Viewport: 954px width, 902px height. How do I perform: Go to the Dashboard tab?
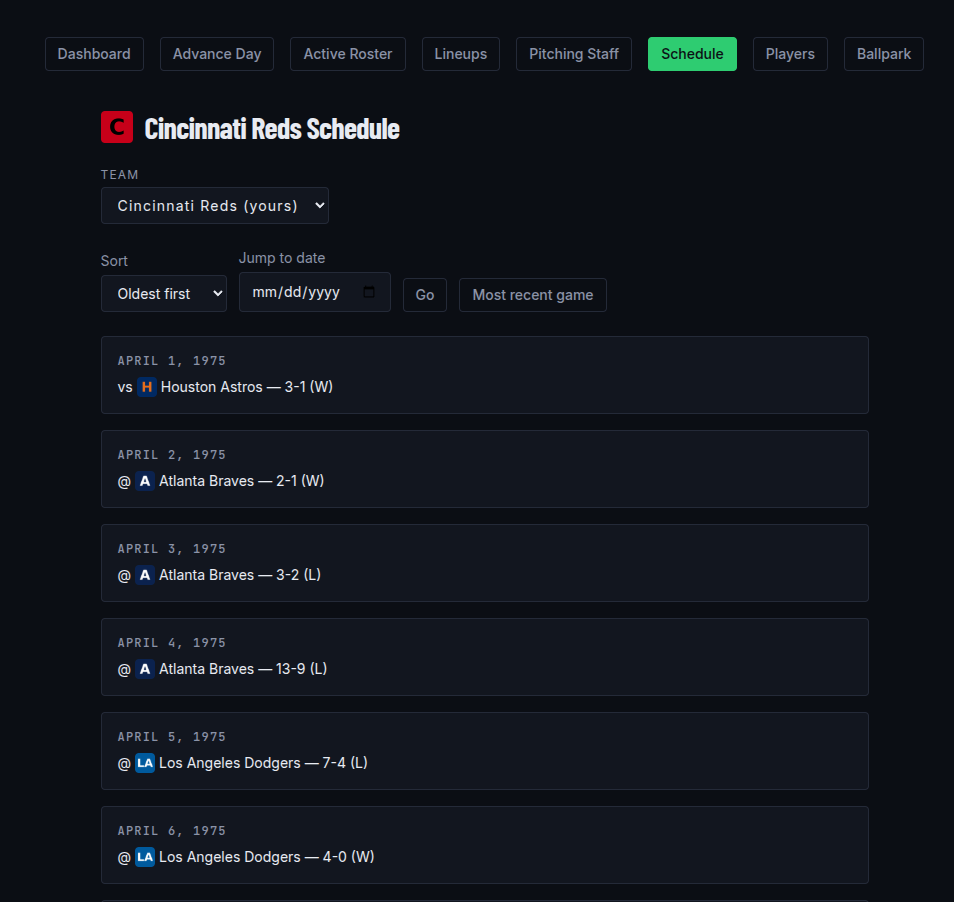(x=94, y=54)
